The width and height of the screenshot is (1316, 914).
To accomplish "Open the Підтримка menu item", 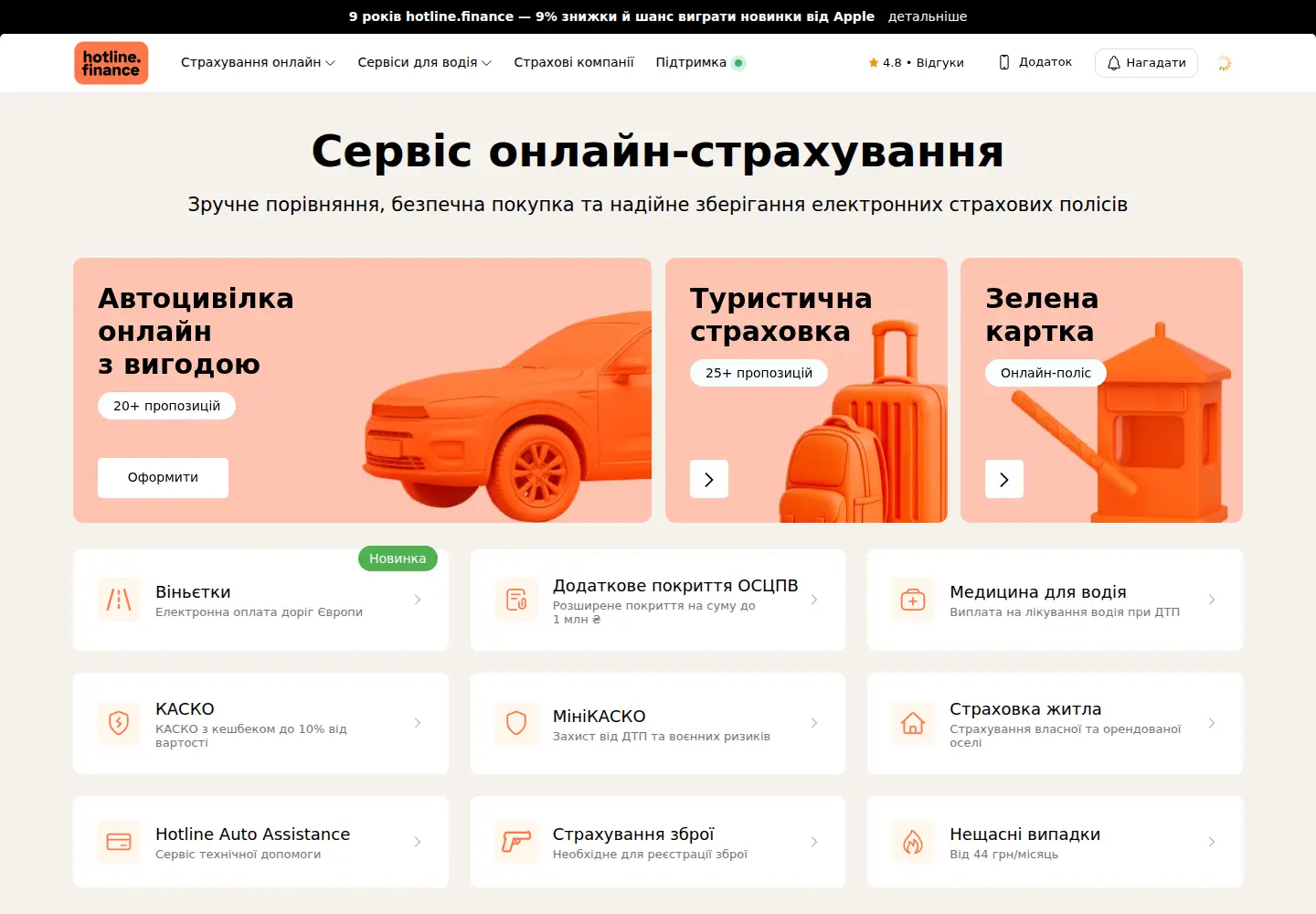I will 691,63.
